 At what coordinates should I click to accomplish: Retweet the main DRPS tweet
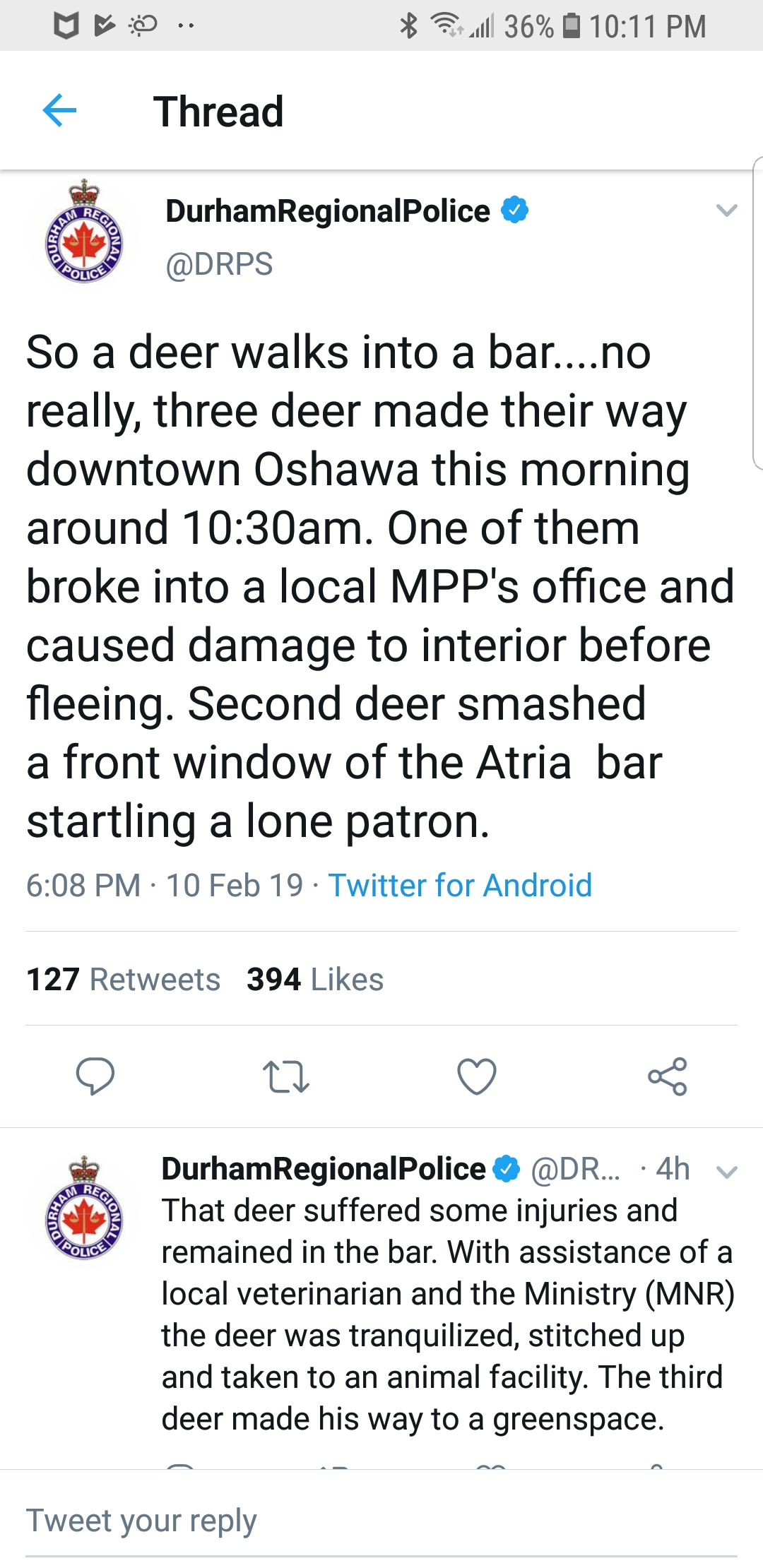[x=285, y=1076]
